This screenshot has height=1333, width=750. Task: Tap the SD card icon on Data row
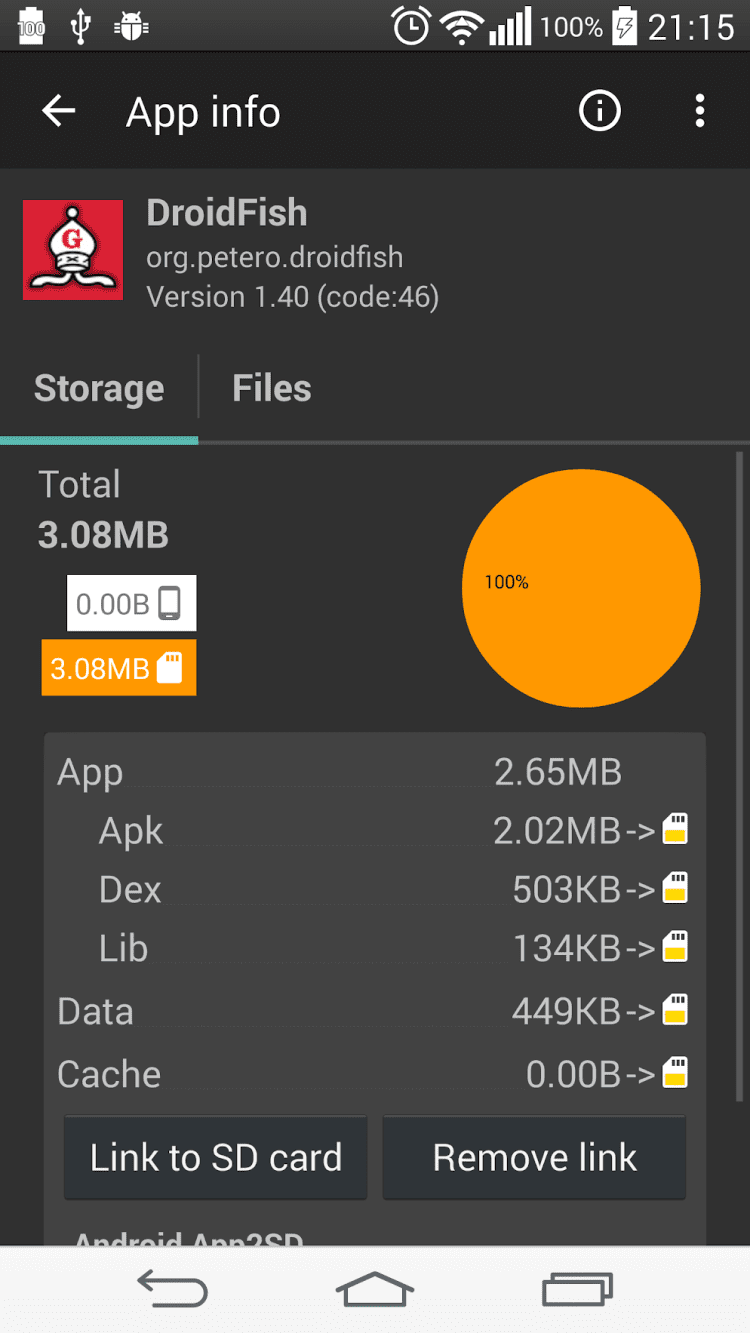pyautogui.click(x=676, y=1011)
